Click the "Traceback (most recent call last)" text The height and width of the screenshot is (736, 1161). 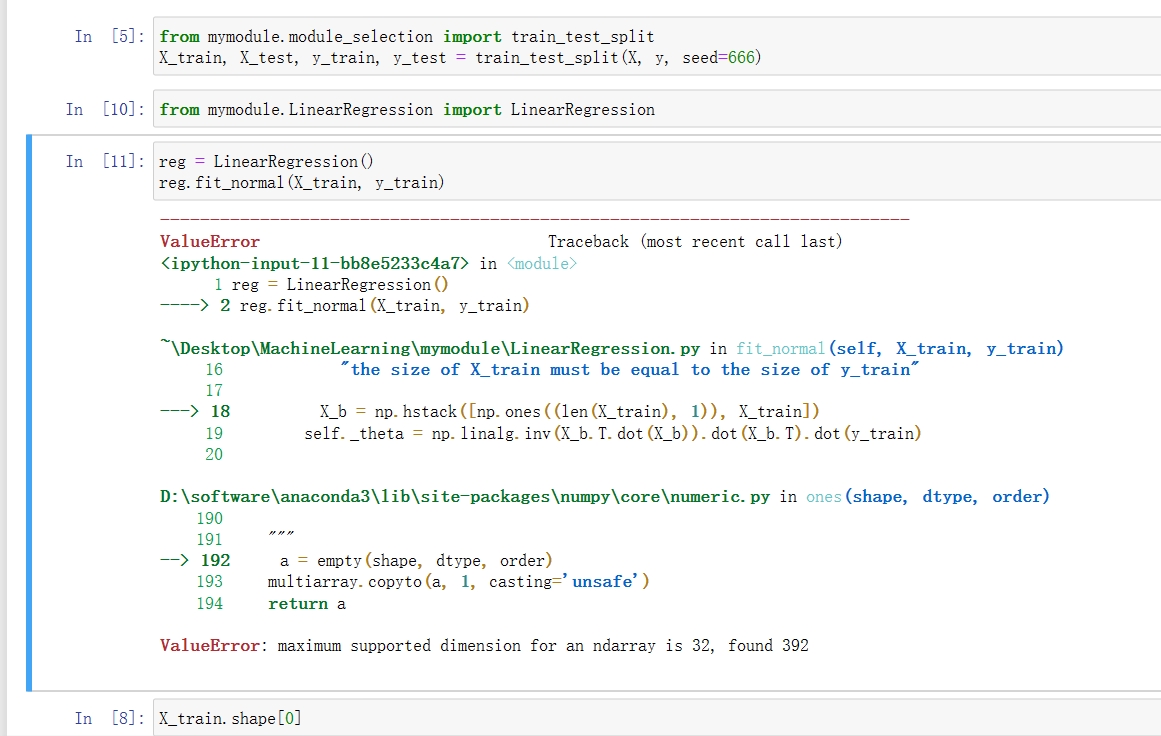pyautogui.click(x=695, y=242)
